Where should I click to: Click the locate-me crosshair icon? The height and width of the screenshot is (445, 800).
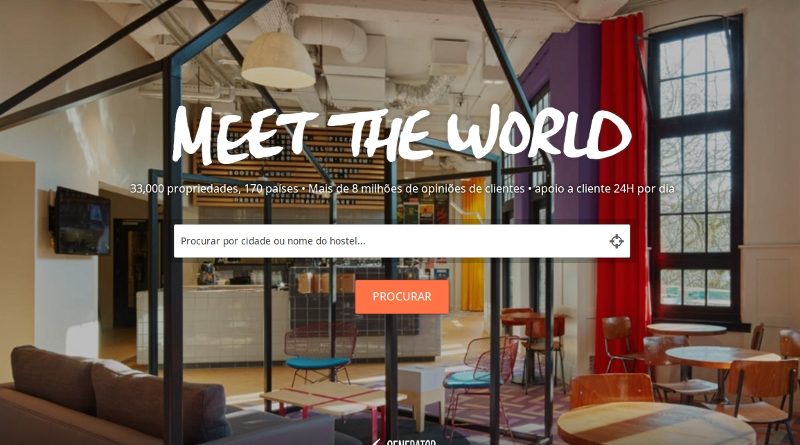point(616,241)
